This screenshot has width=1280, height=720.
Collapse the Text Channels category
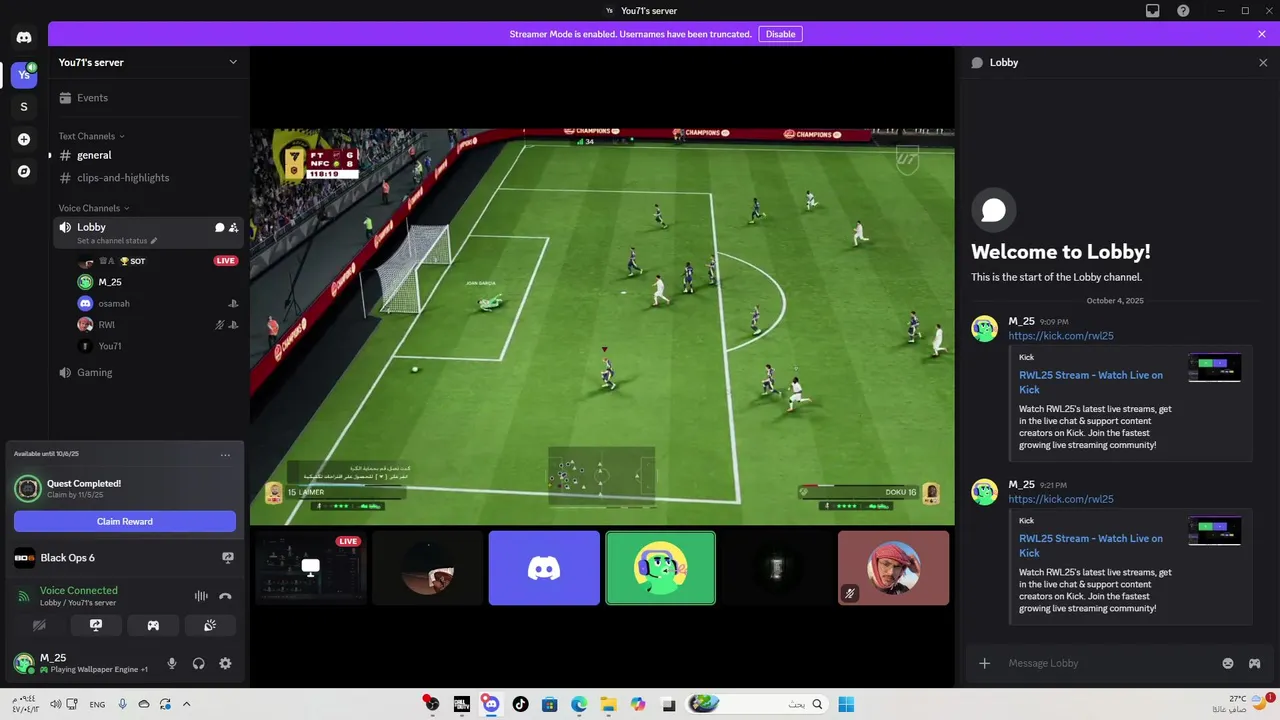(91, 136)
